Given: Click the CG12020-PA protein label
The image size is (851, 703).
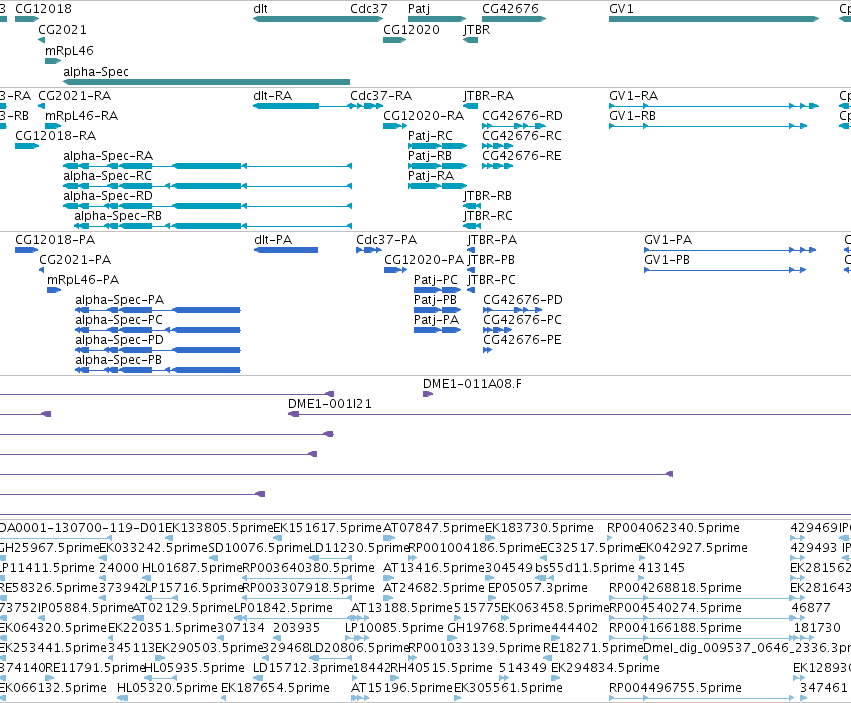Looking at the screenshot, I should pyautogui.click(x=424, y=260).
